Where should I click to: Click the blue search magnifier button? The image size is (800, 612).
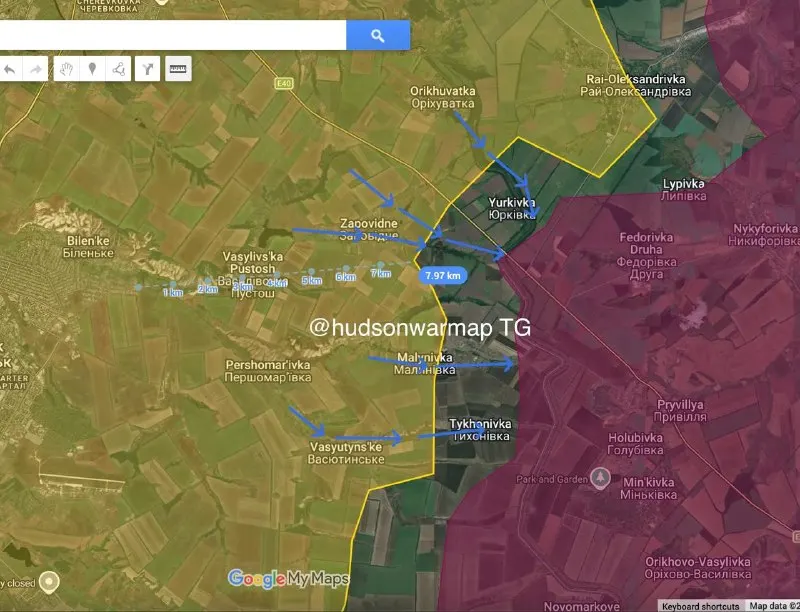[378, 35]
